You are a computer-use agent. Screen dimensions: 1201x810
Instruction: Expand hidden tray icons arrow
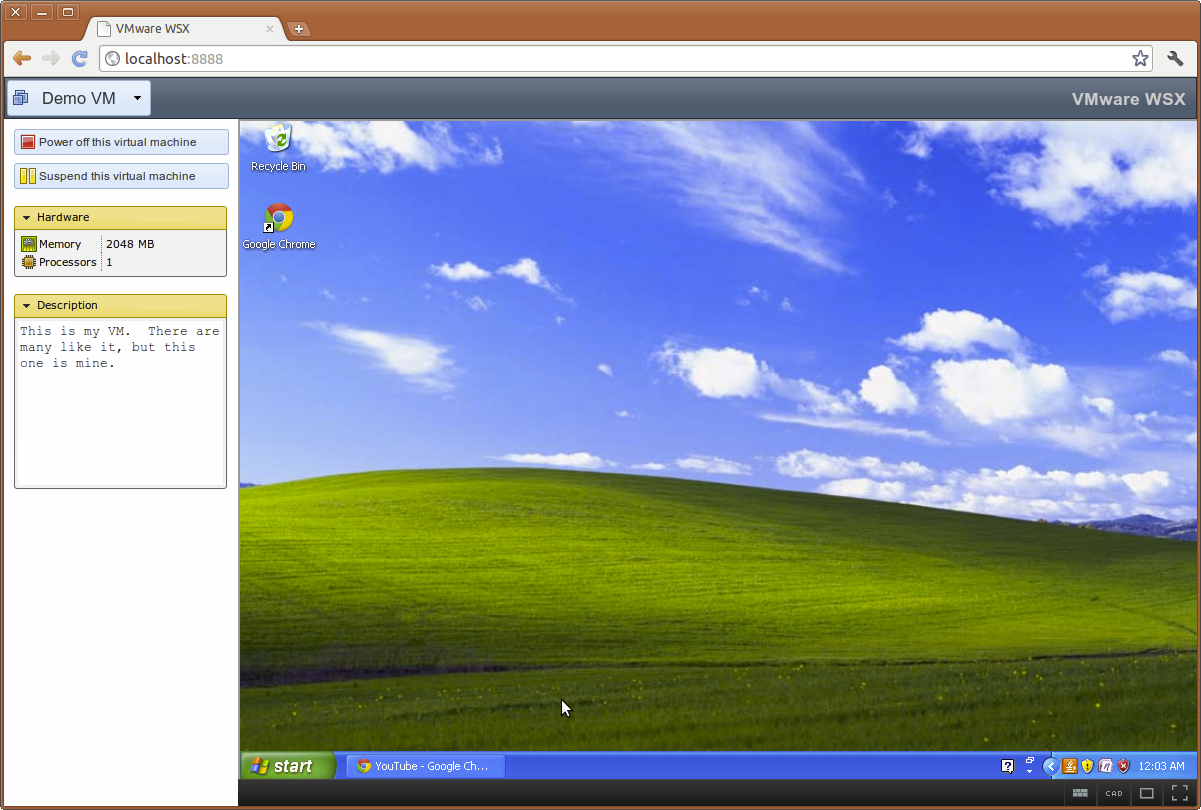point(1050,766)
